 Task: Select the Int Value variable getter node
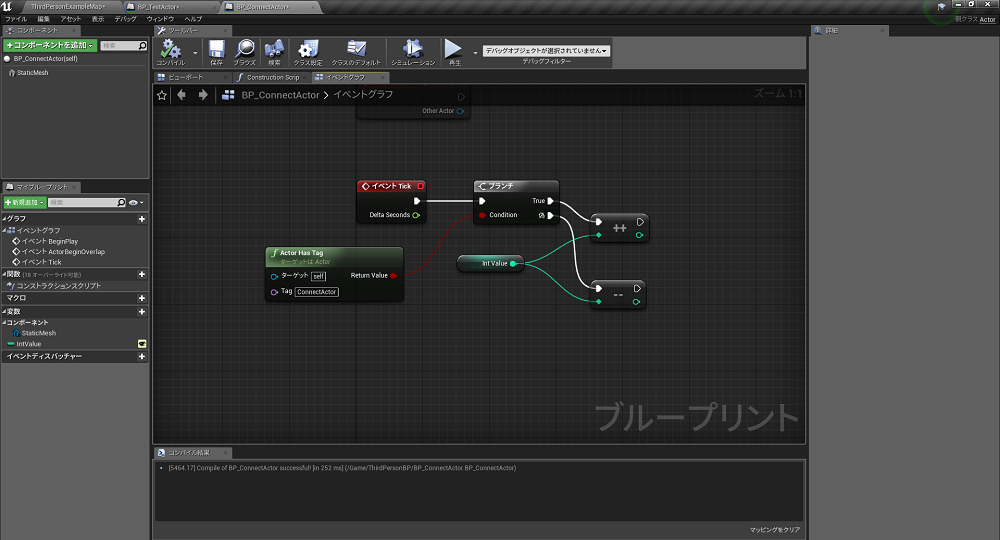click(490, 263)
